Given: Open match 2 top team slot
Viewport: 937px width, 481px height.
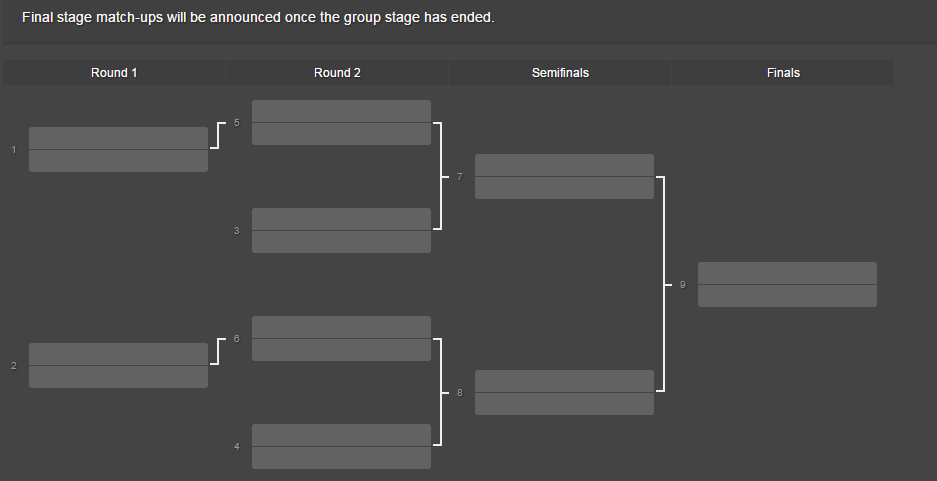Looking at the screenshot, I should 118,354.
